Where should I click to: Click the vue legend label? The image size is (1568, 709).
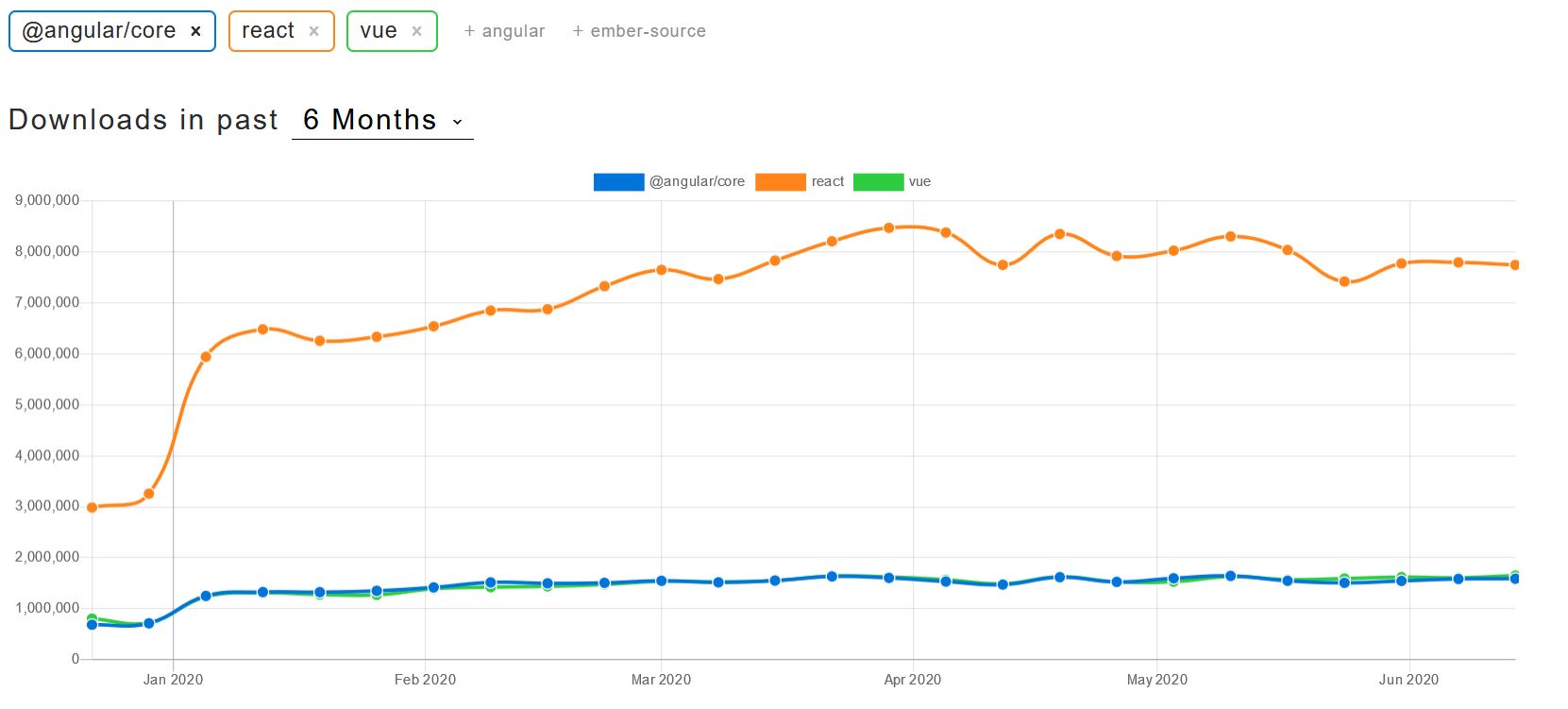[x=919, y=181]
